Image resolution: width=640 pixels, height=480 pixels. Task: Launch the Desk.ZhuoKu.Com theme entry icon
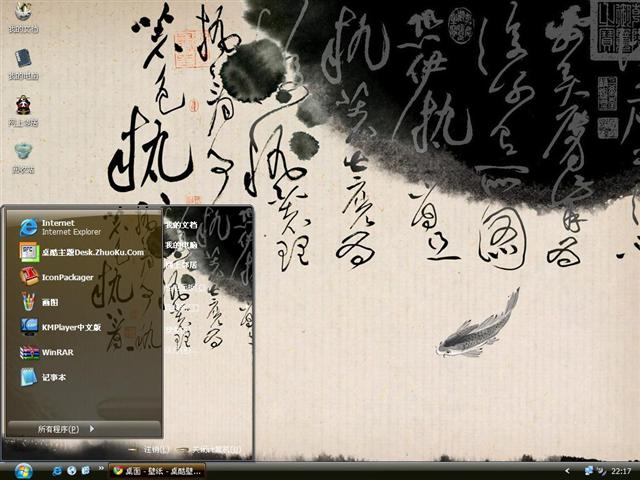click(x=29, y=252)
